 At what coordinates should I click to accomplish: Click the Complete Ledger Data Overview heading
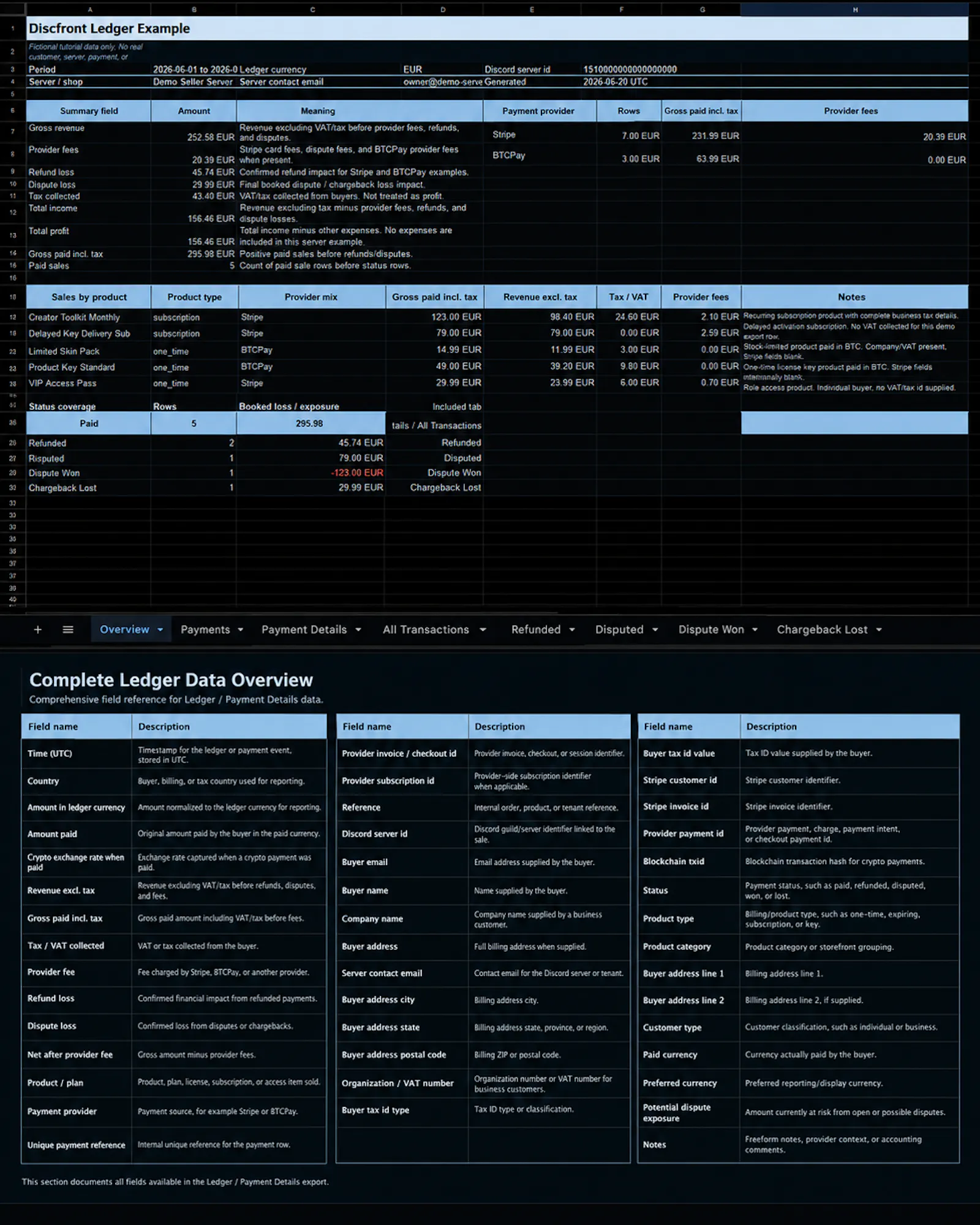[171, 680]
